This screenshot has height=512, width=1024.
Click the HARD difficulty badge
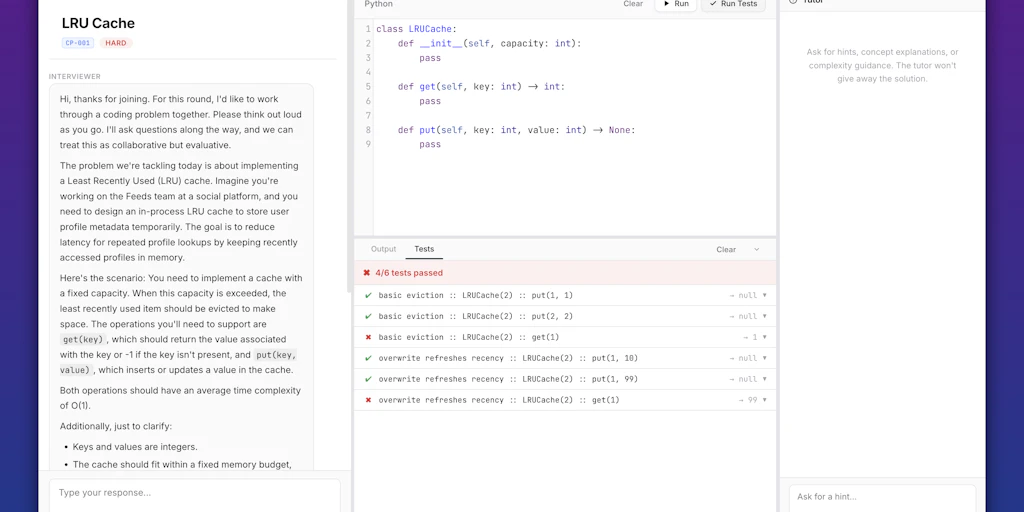[116, 43]
